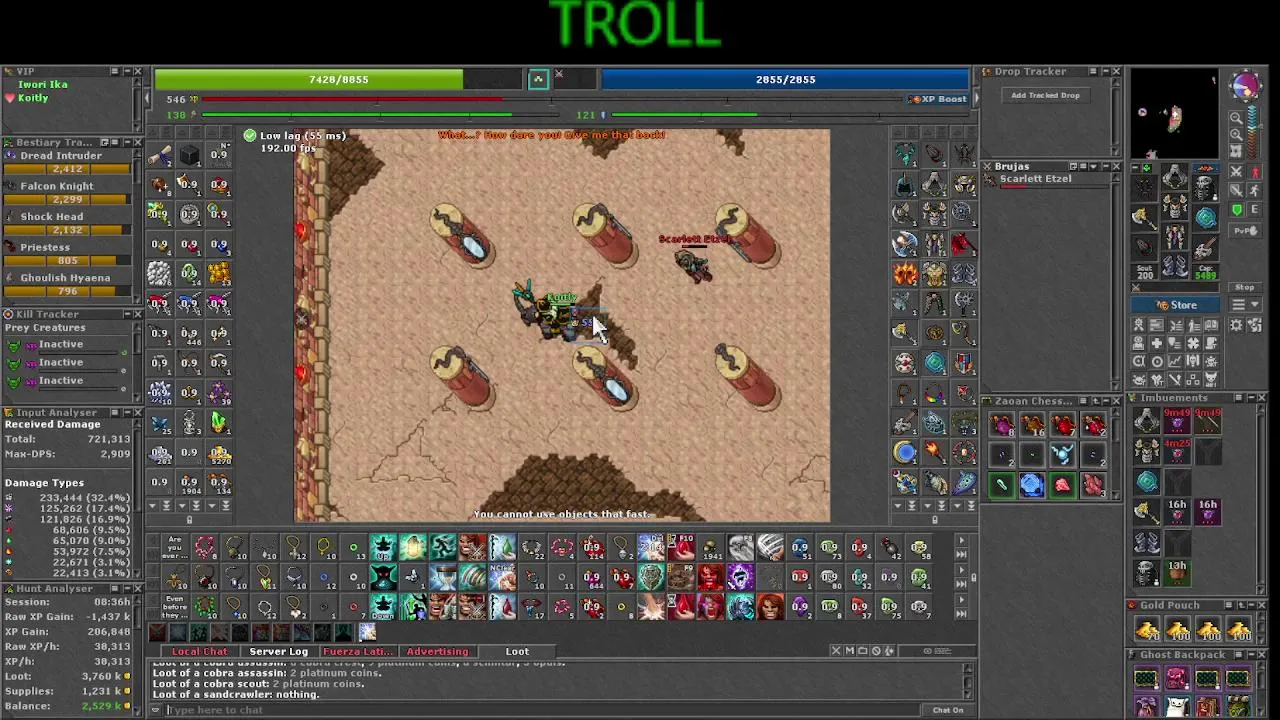Screen dimensions: 1280x720
Task: Select the chase opponent running figure mode
Action: [1256, 190]
